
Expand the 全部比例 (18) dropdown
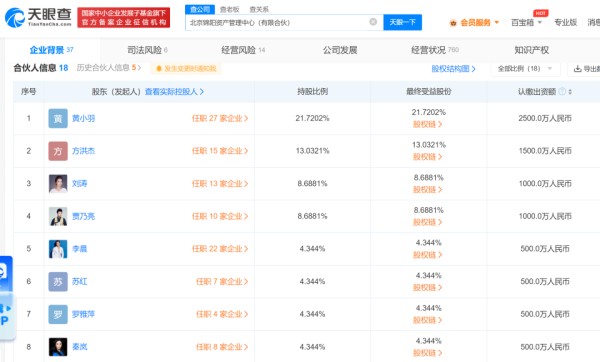tap(525, 68)
